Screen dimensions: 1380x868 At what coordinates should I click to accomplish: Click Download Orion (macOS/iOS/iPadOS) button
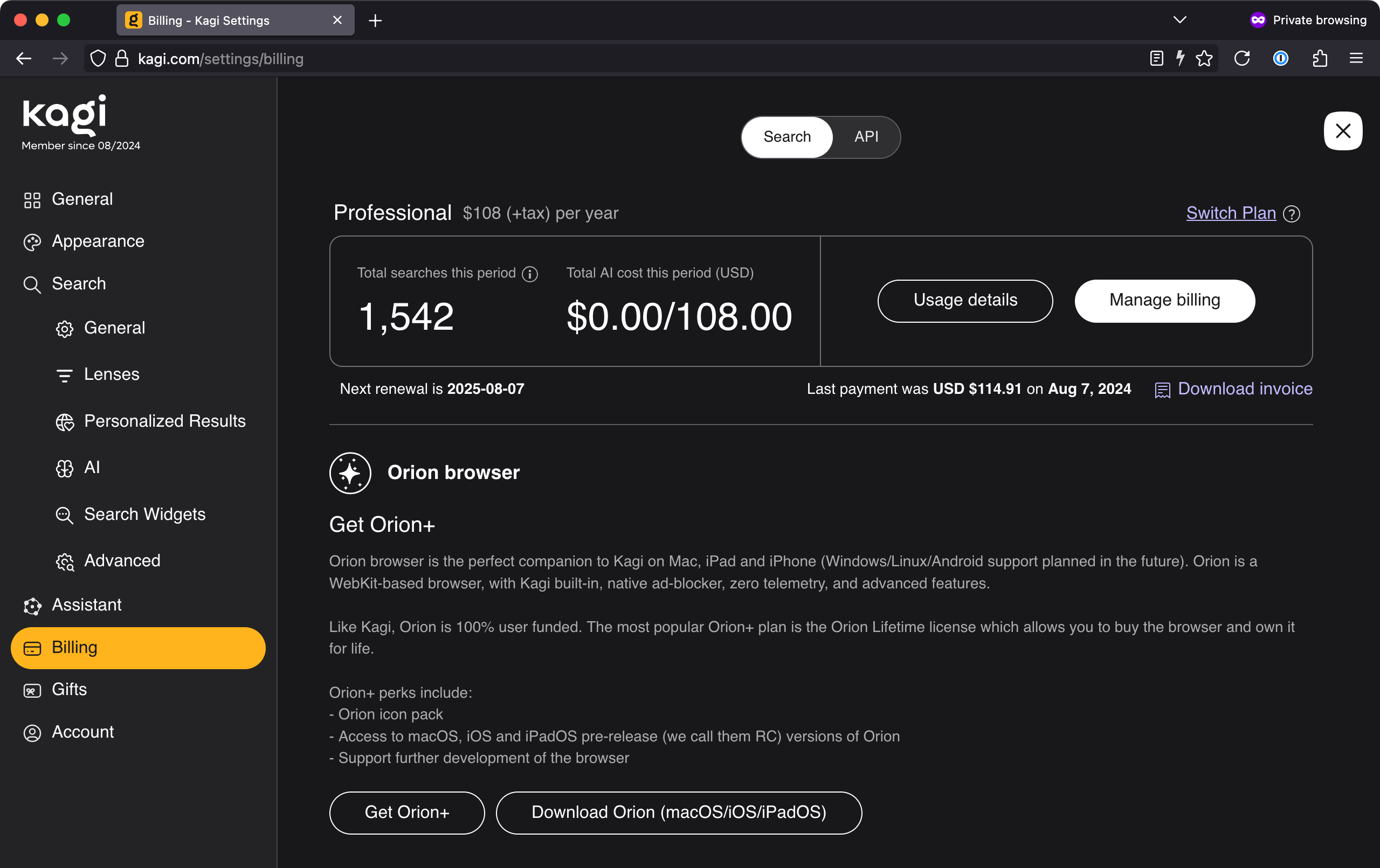point(679,813)
